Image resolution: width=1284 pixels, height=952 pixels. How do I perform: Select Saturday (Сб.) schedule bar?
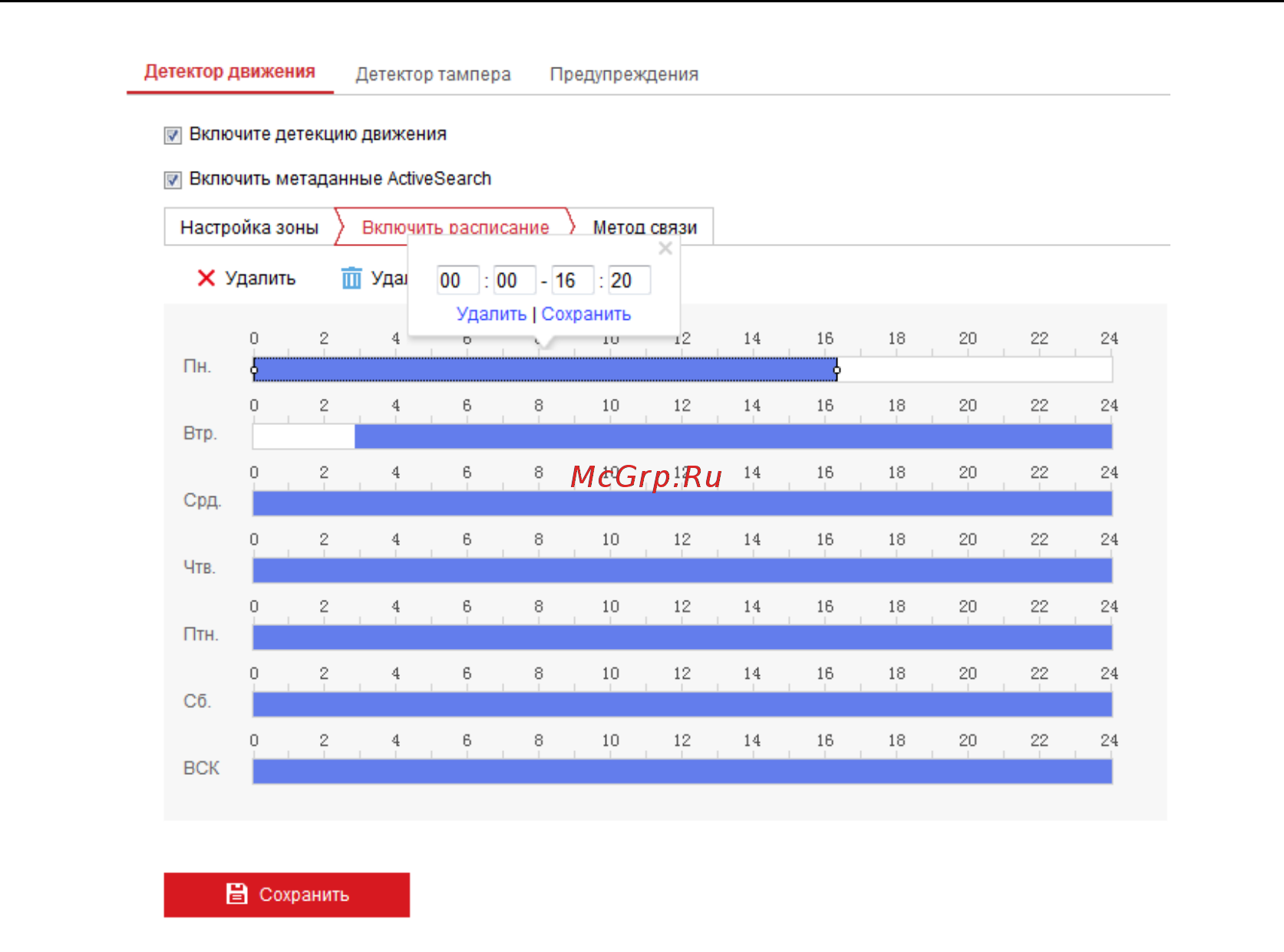[x=682, y=704]
